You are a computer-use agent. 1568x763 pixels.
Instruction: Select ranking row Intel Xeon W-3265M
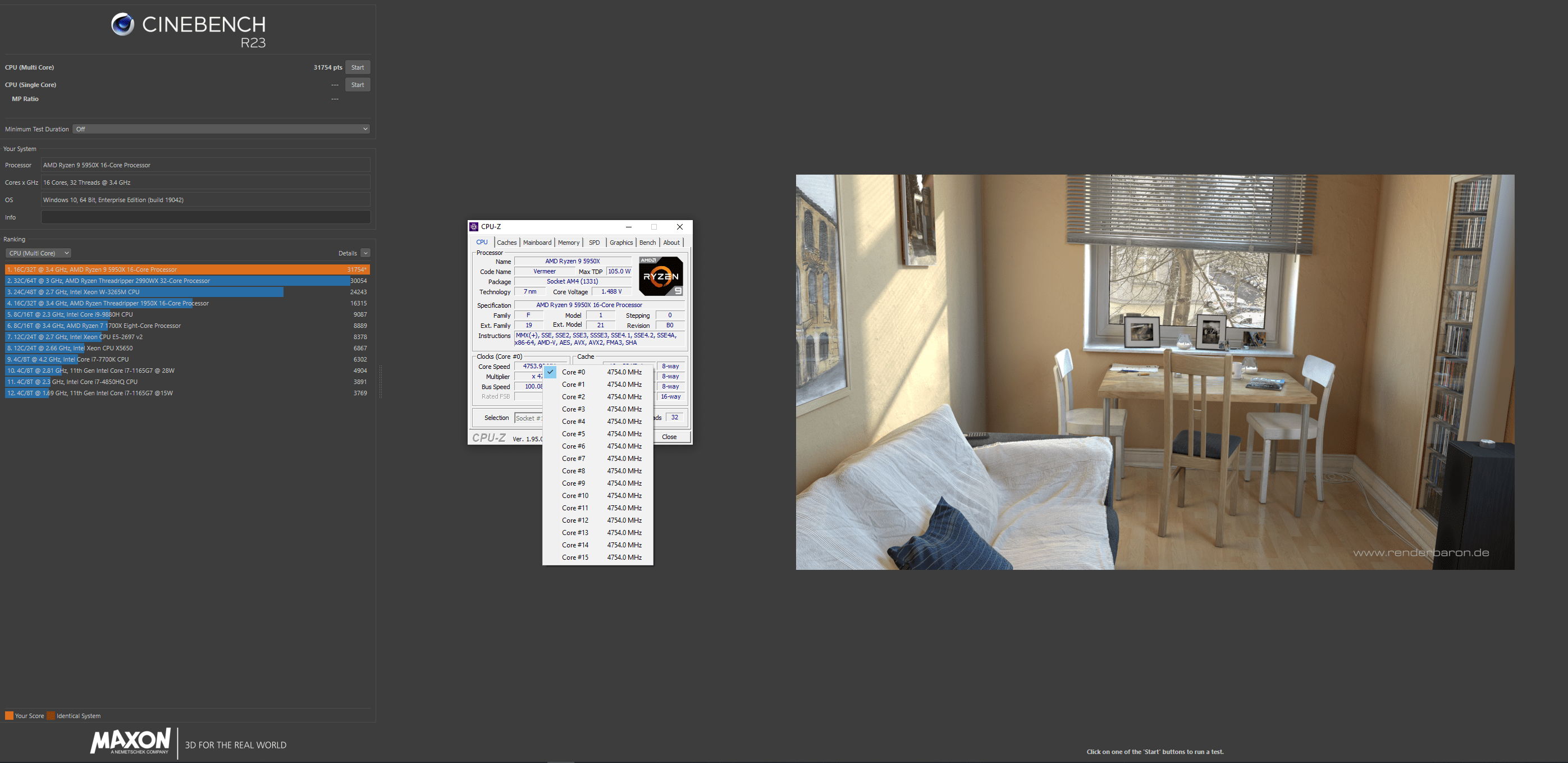(188, 292)
